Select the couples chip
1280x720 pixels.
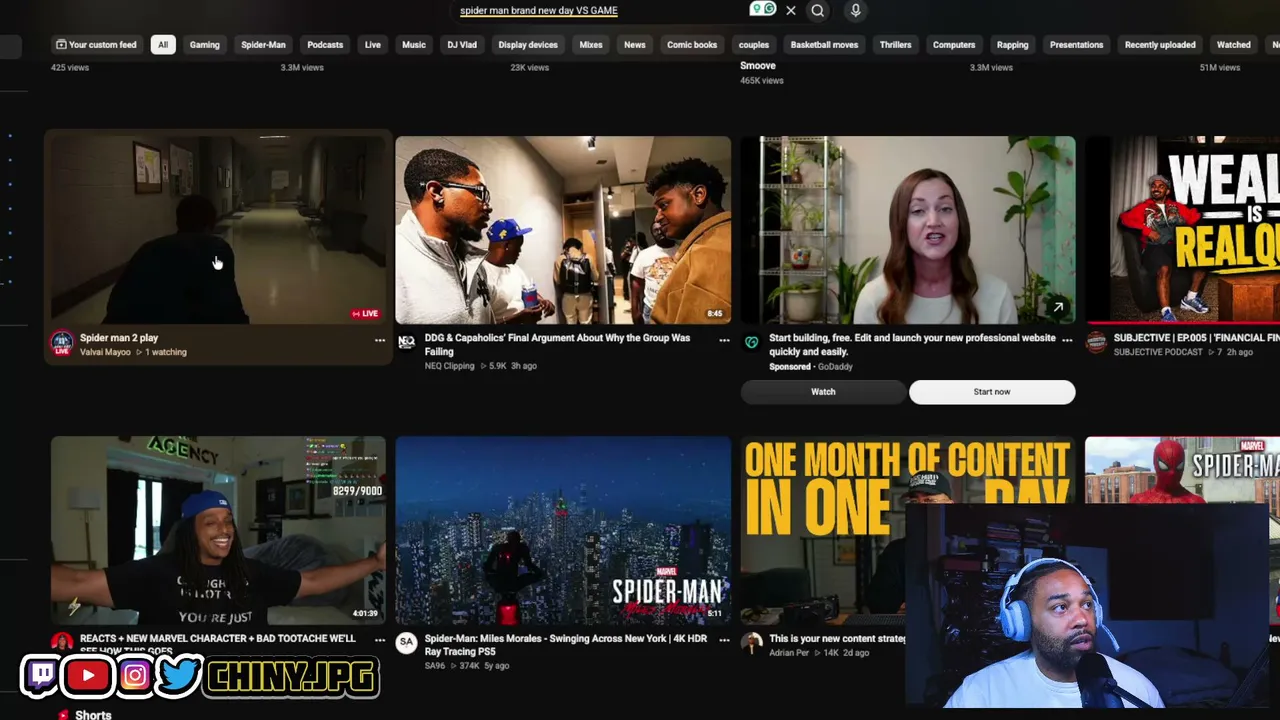[x=754, y=45]
